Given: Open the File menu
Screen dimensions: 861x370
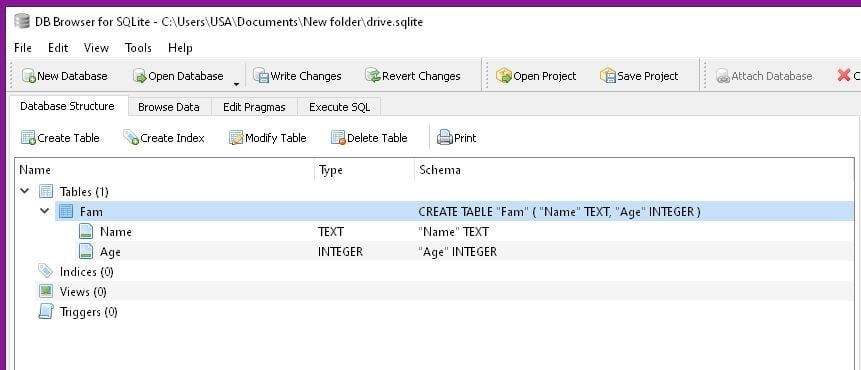Looking at the screenshot, I should pyautogui.click(x=23, y=48).
